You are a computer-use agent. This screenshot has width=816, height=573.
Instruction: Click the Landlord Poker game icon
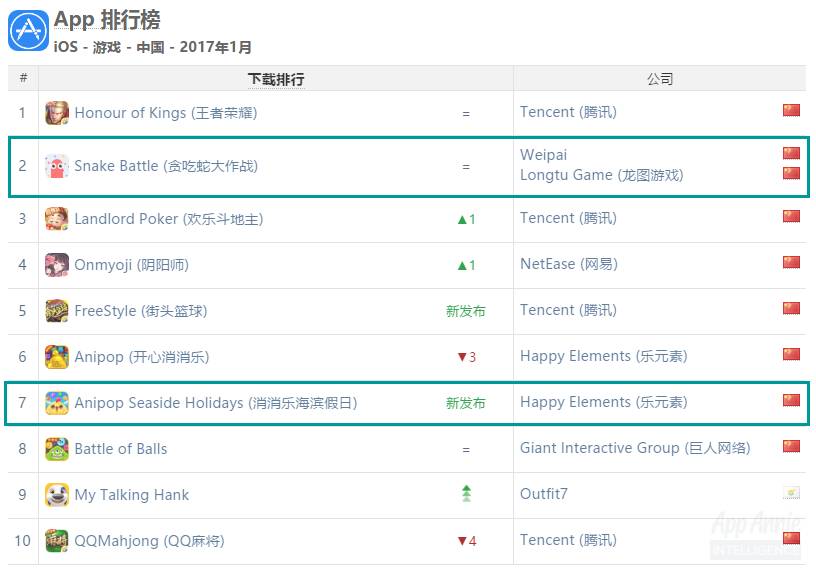(57, 219)
